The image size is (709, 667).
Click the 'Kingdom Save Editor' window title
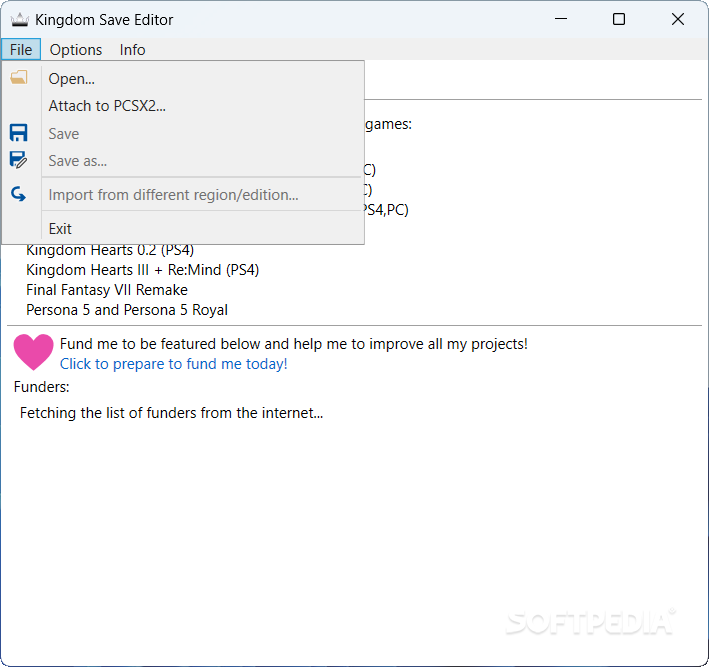pyautogui.click(x=104, y=20)
